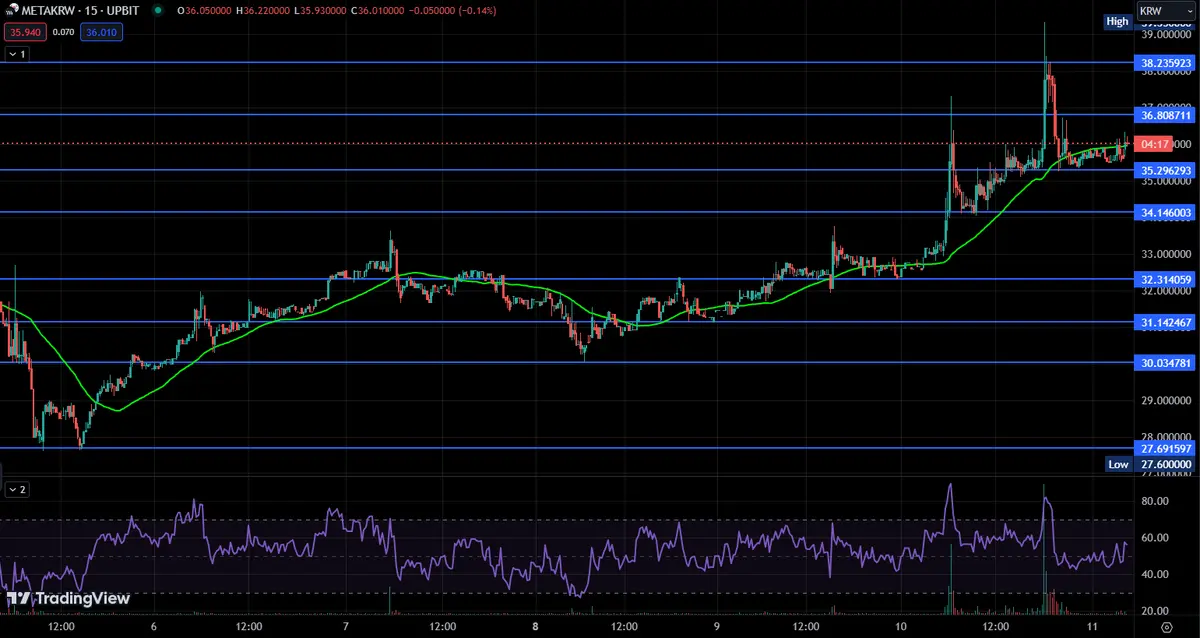The image size is (1200, 638).
Task: Click the 33.000000 price axis label
Action: (x=1166, y=254)
